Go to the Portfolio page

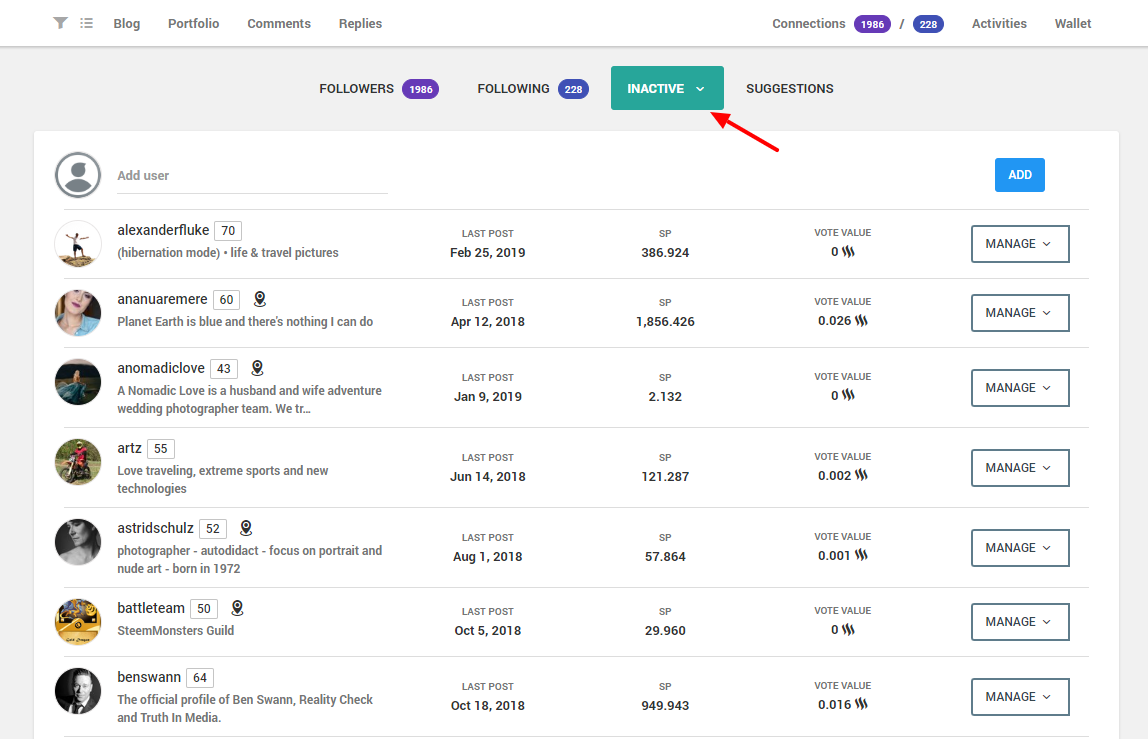[193, 23]
